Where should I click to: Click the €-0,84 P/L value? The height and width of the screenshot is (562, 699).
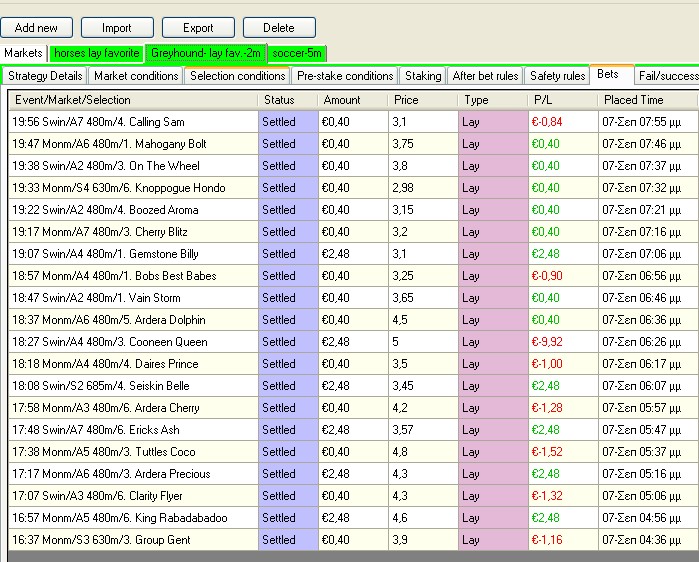click(x=547, y=122)
